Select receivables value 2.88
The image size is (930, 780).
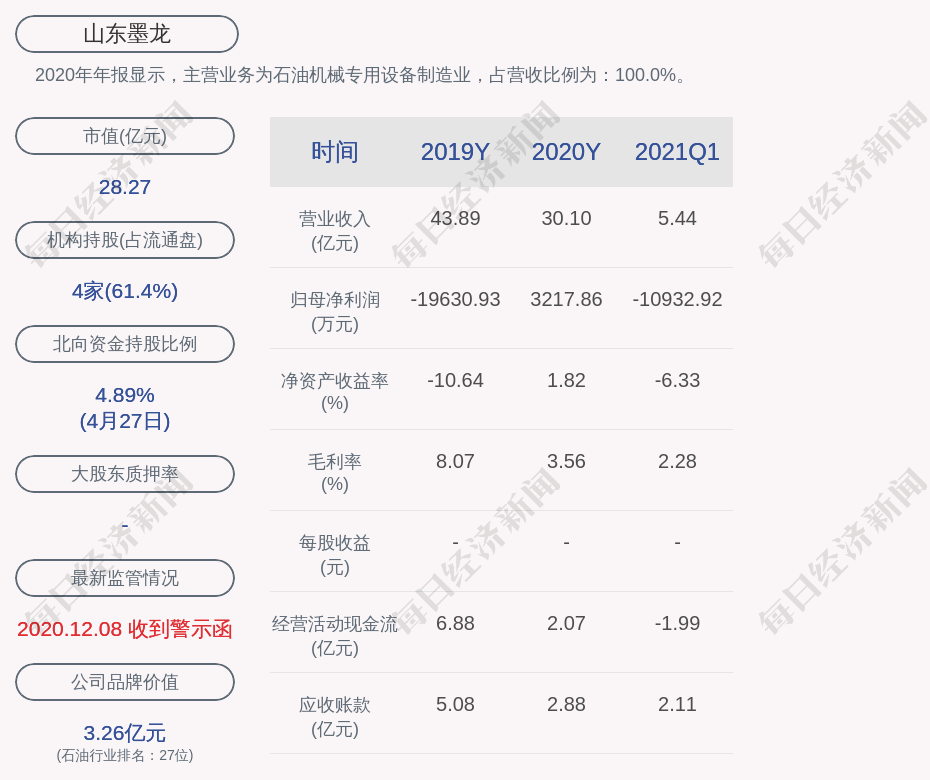pos(566,705)
